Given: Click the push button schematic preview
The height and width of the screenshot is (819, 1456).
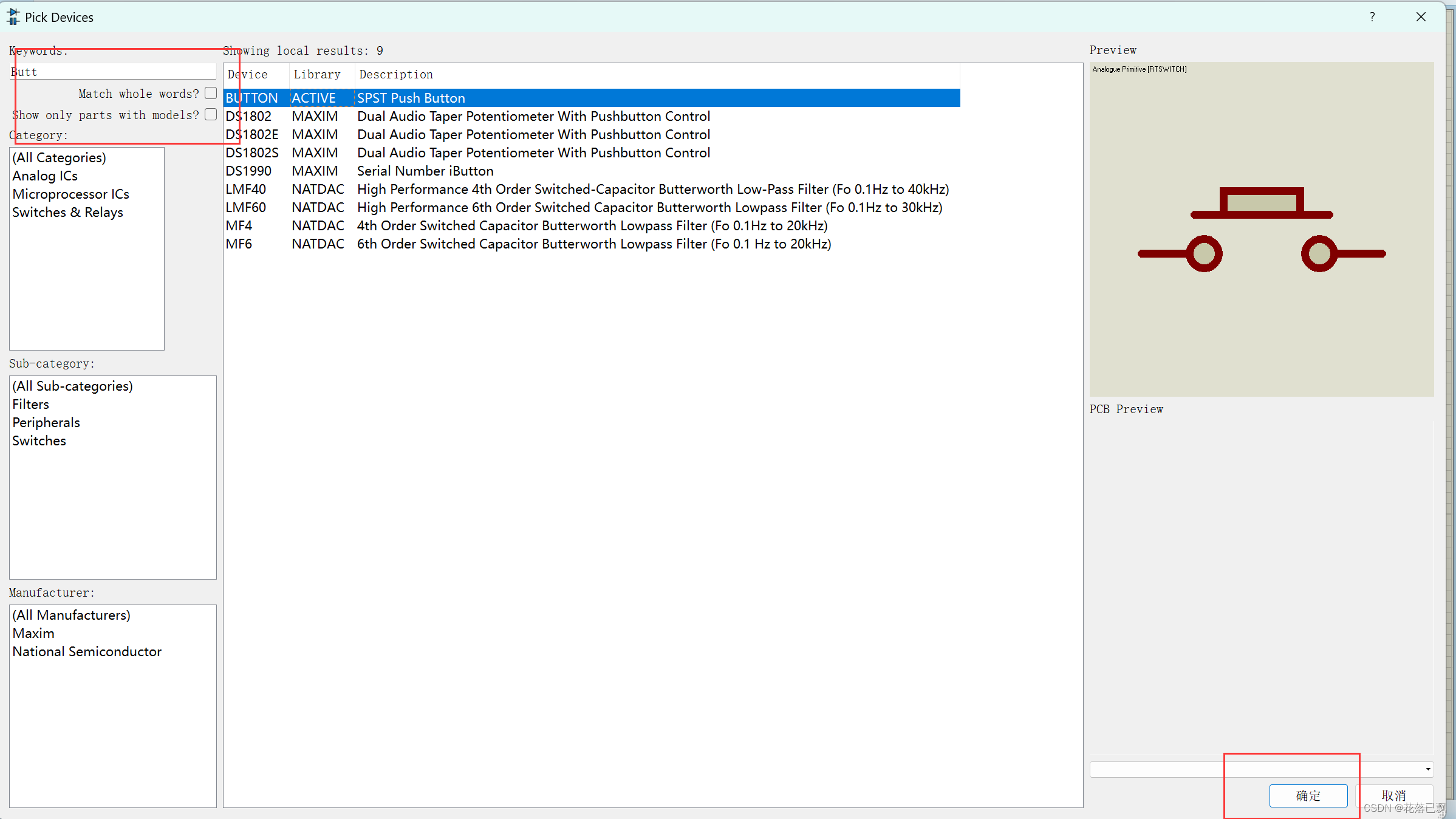Looking at the screenshot, I should coord(1261,230).
